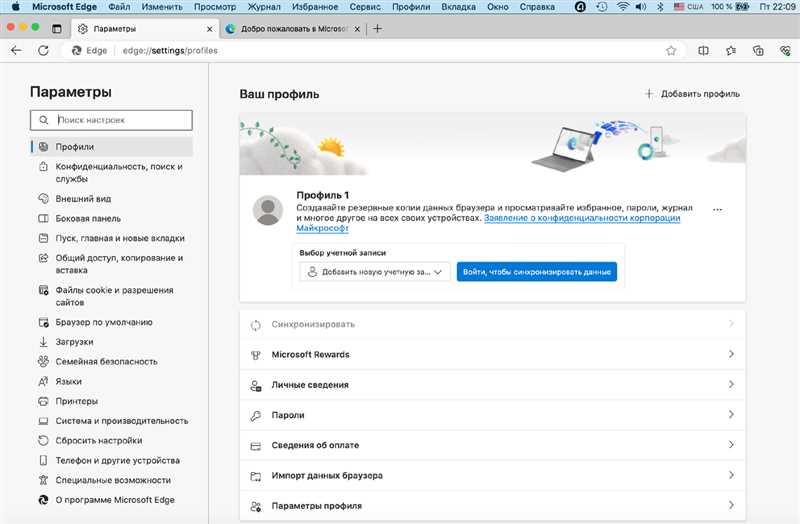Open the Журнал menu
800x524 pixels.
[264, 7]
